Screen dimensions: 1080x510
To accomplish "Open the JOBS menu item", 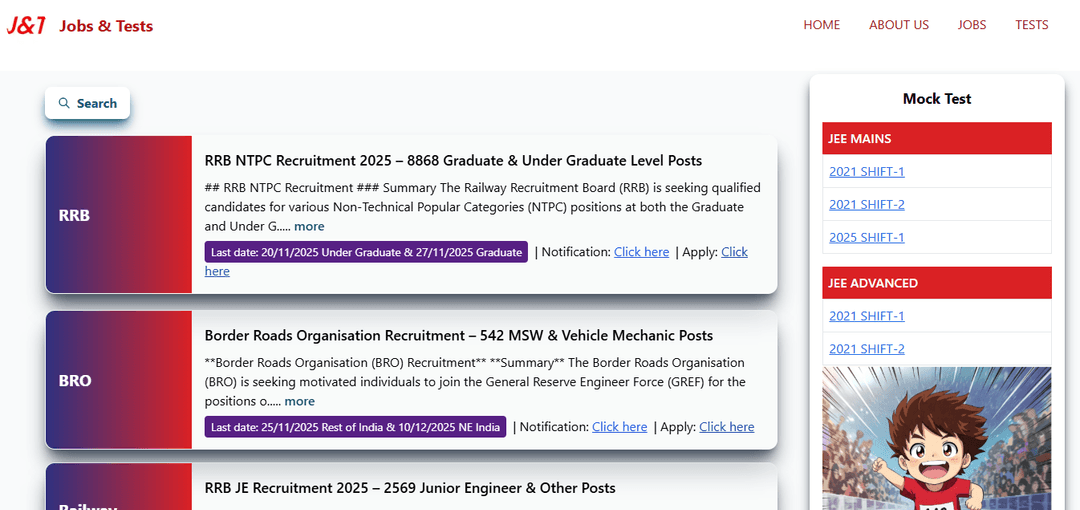I will tap(971, 25).
